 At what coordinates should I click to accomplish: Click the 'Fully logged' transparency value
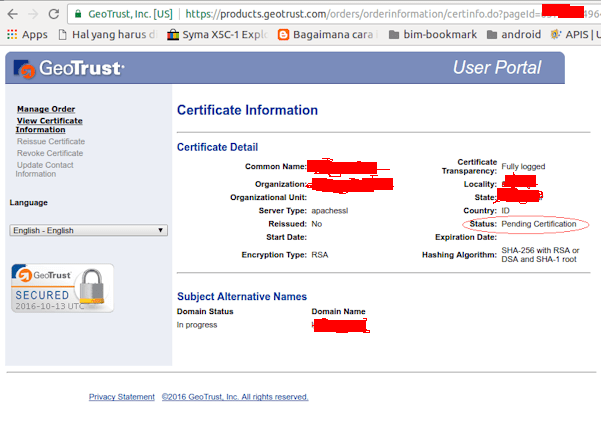click(523, 166)
